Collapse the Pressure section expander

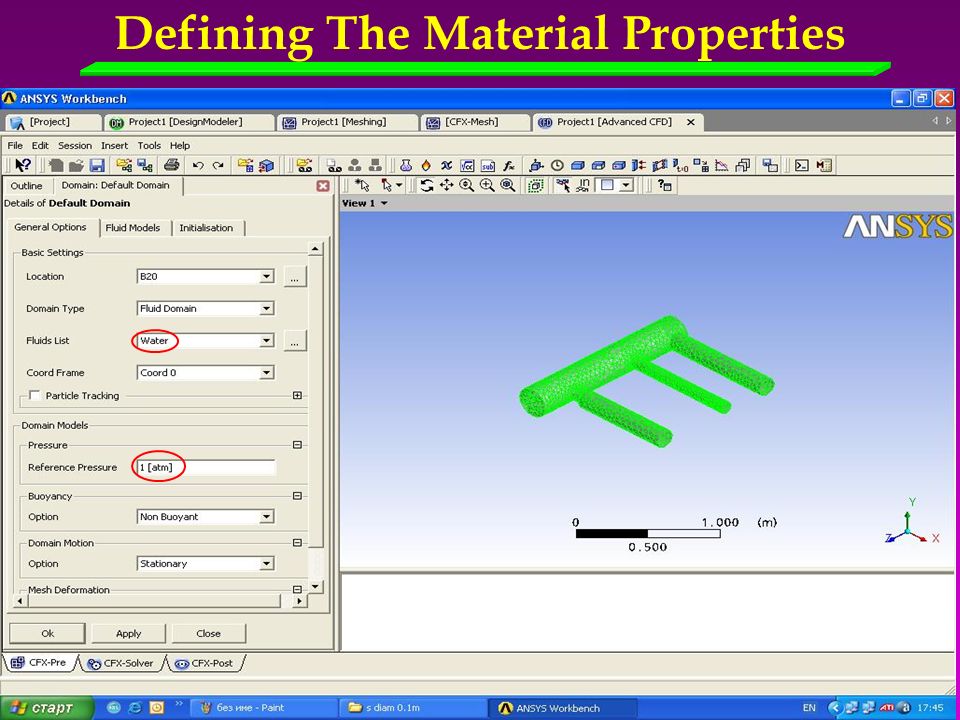[x=298, y=445]
